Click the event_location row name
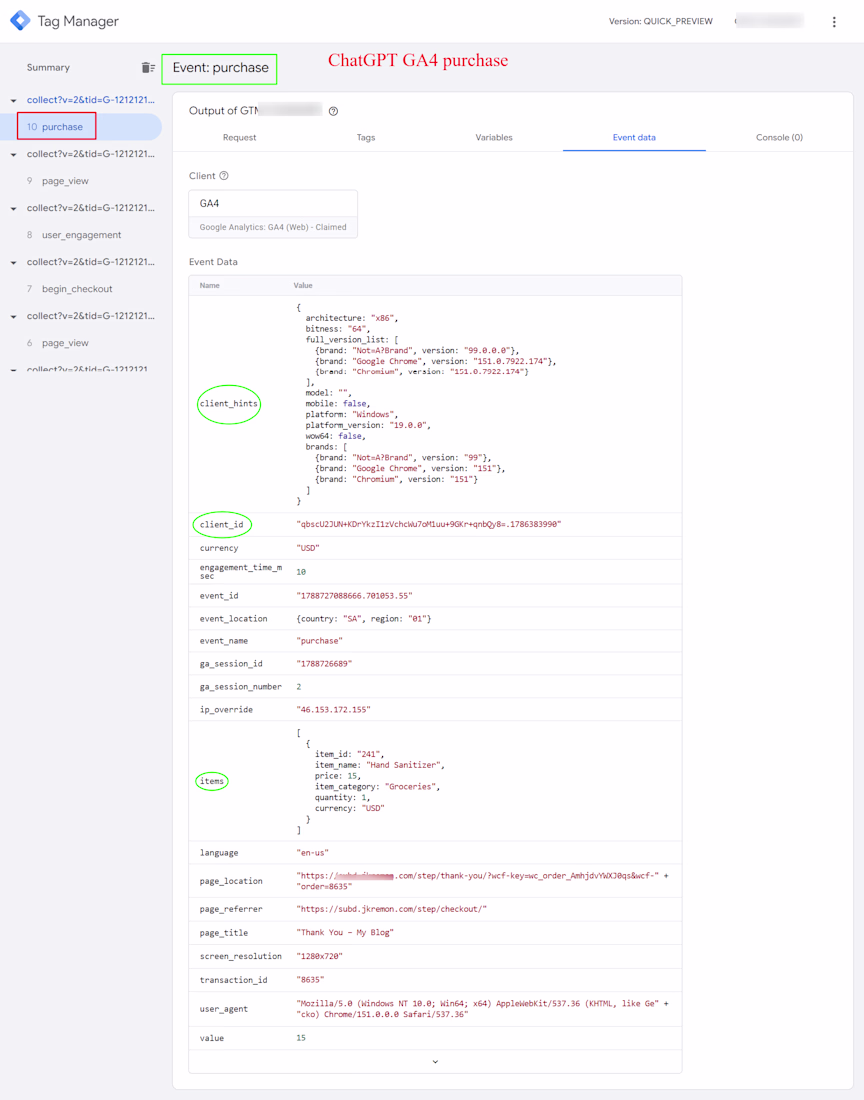This screenshot has height=1100, width=864. (234, 619)
